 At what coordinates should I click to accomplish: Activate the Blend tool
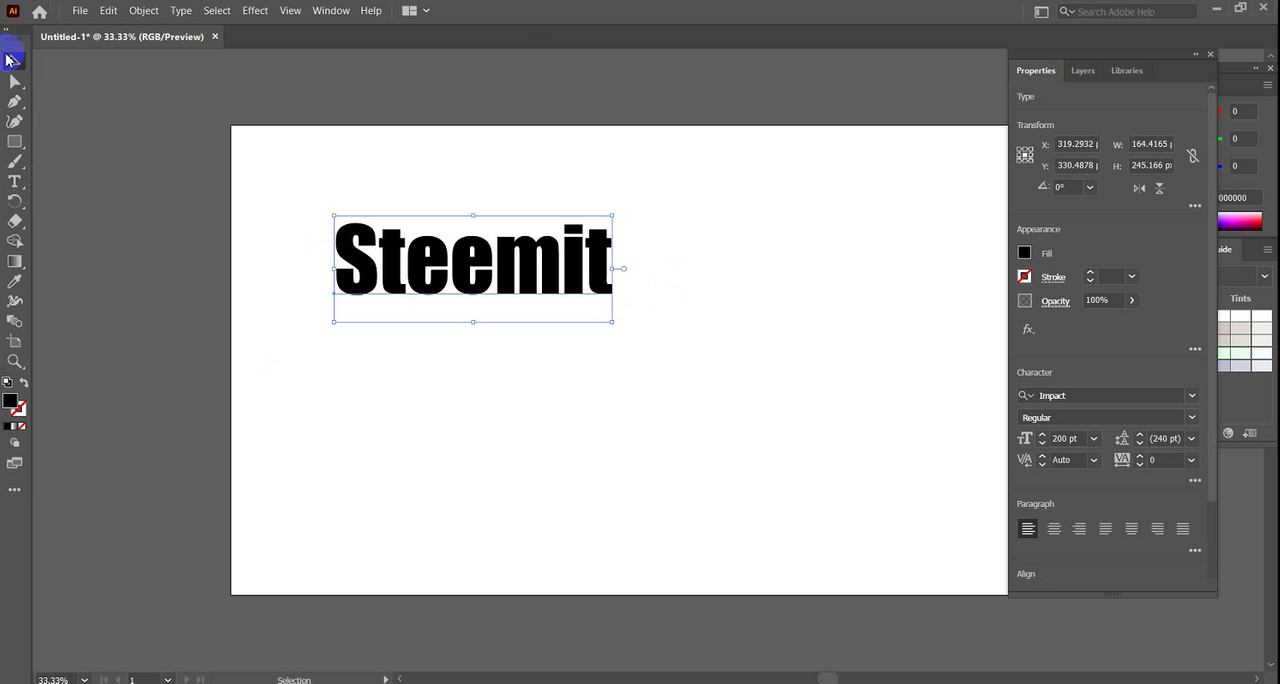coord(14,321)
